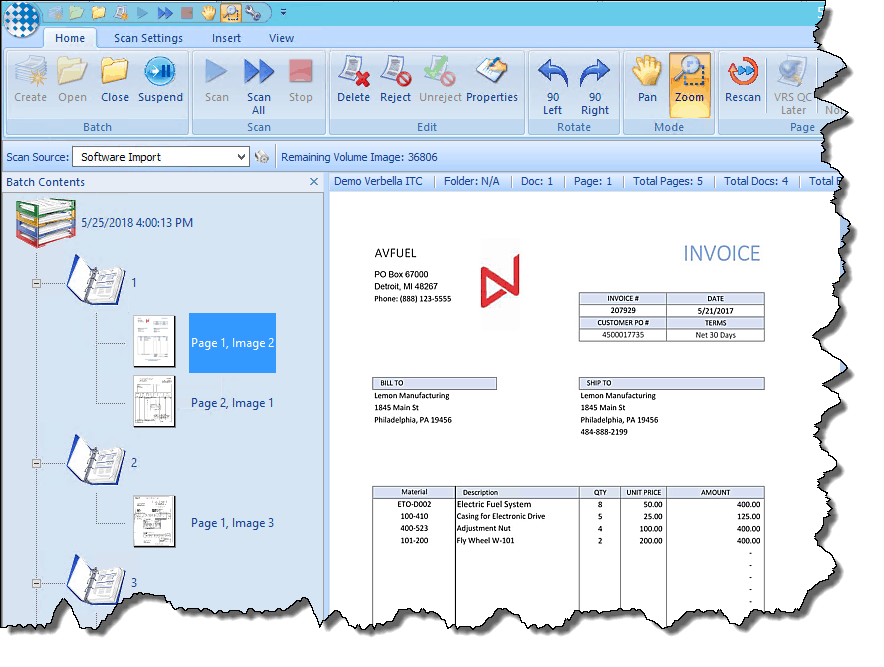Collapse document 2 in batch tree
This screenshot has height=667, width=884.
[37, 463]
